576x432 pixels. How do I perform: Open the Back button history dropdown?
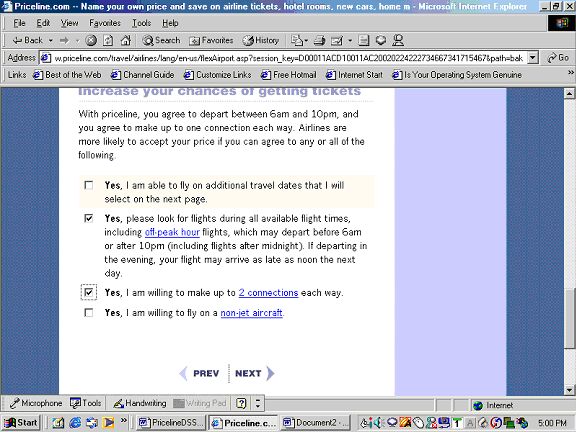click(51, 40)
